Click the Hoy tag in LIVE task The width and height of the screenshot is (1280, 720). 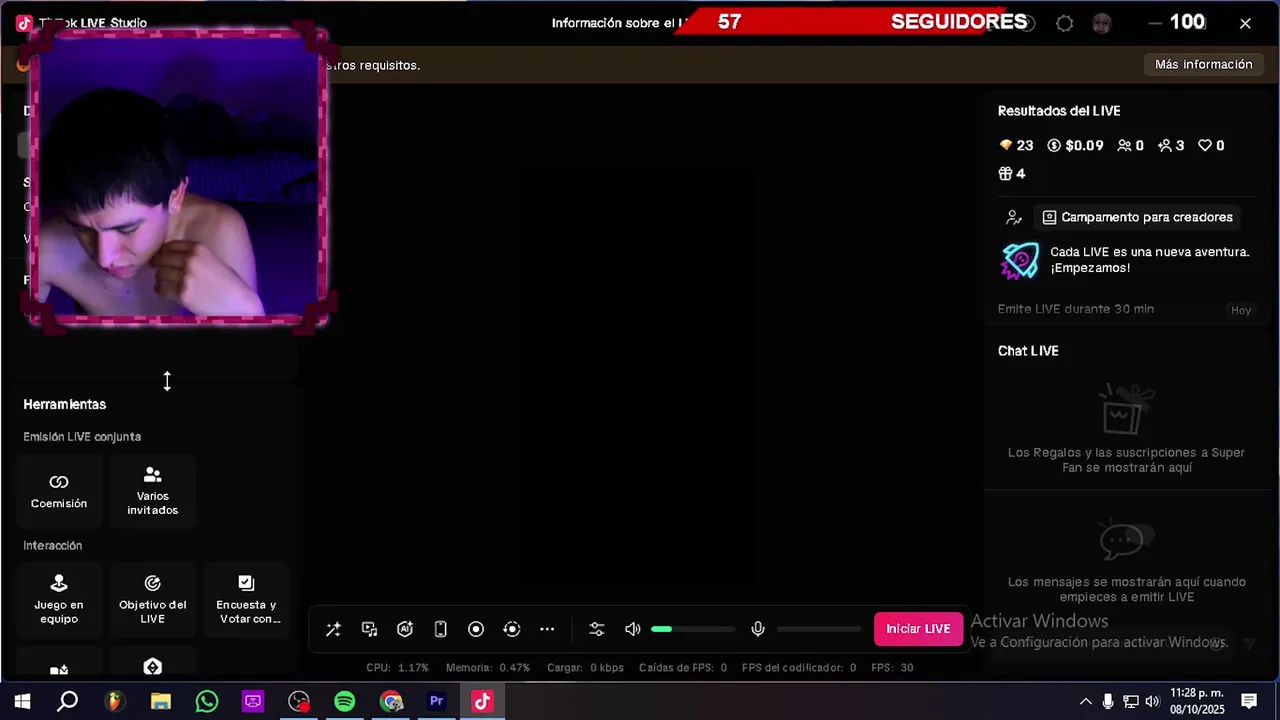[x=1241, y=310]
